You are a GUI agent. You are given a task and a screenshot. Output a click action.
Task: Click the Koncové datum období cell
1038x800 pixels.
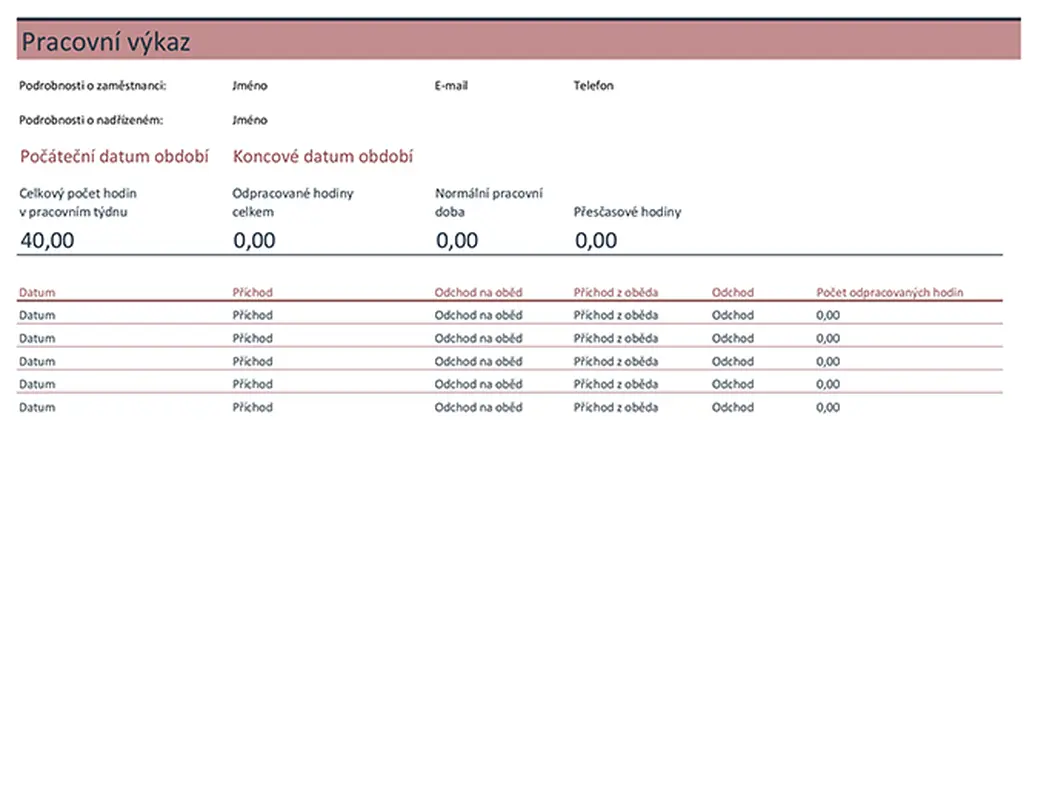coord(323,157)
